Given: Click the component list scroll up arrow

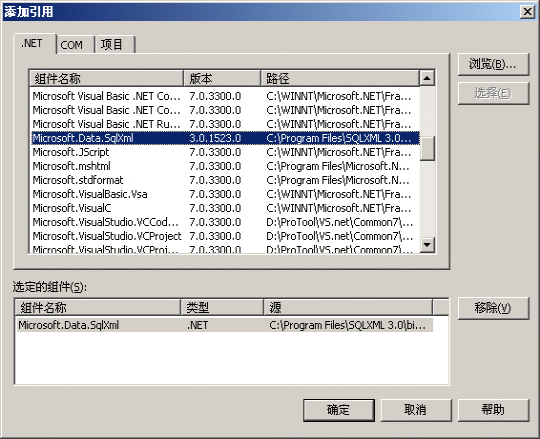Looking at the screenshot, I should tap(427, 78).
